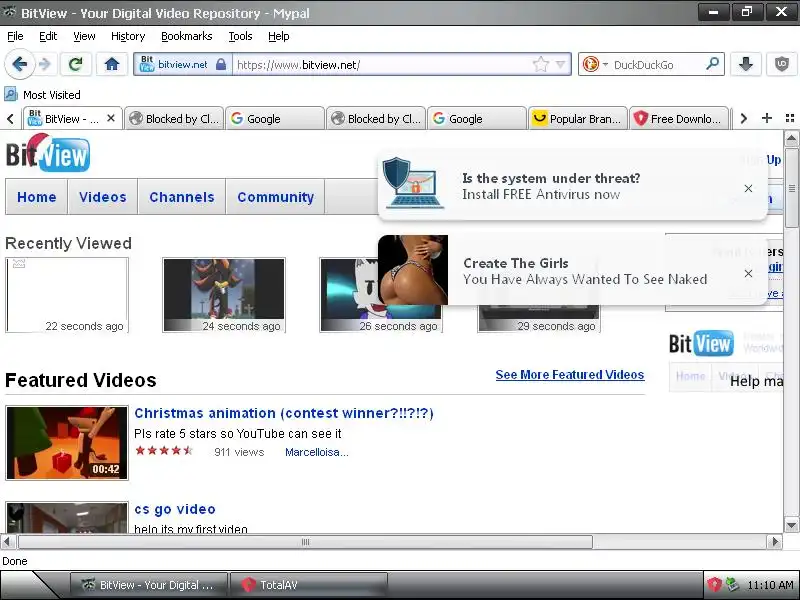The width and height of the screenshot is (800, 600).
Task: Open Christmas animation video thumbnail
Action: click(67, 443)
